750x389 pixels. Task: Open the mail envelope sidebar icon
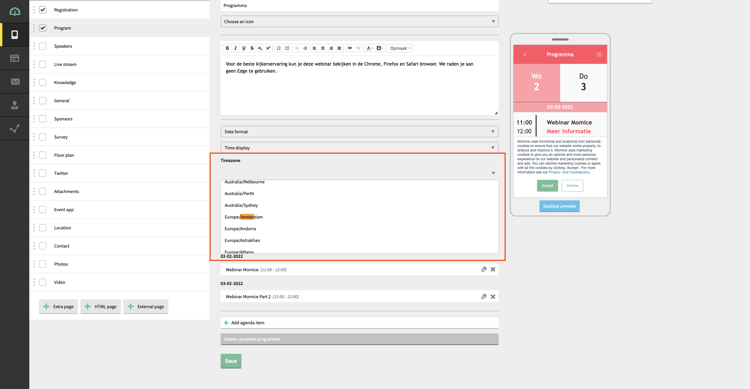click(14, 81)
